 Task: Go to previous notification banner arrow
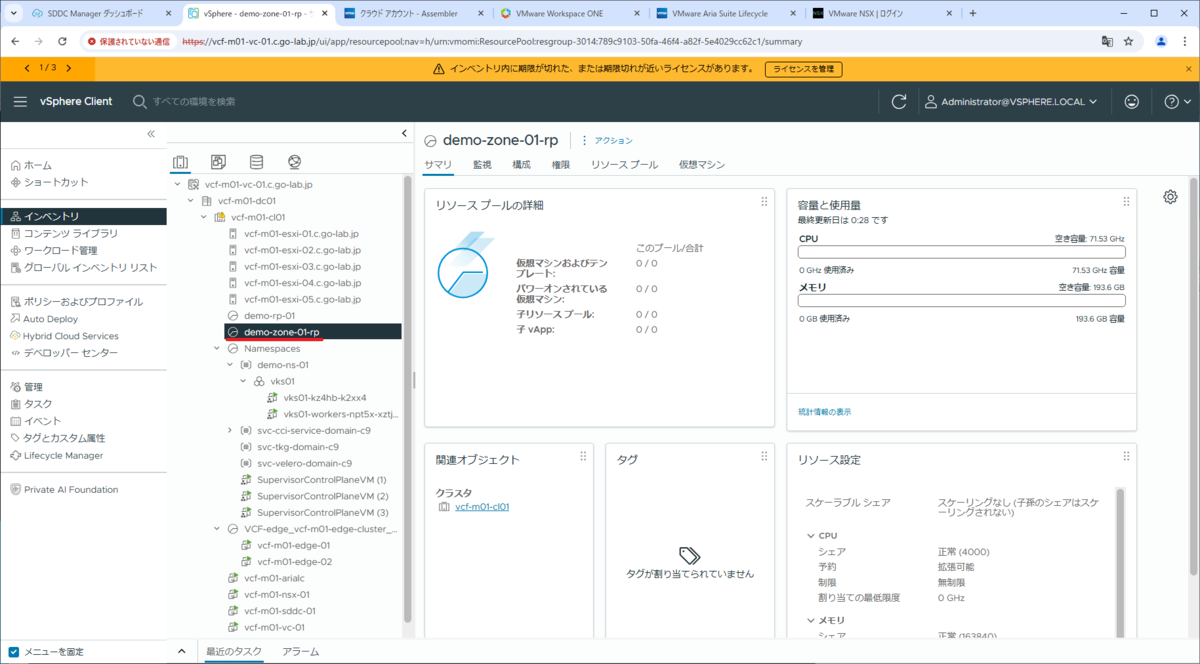tap(28, 68)
